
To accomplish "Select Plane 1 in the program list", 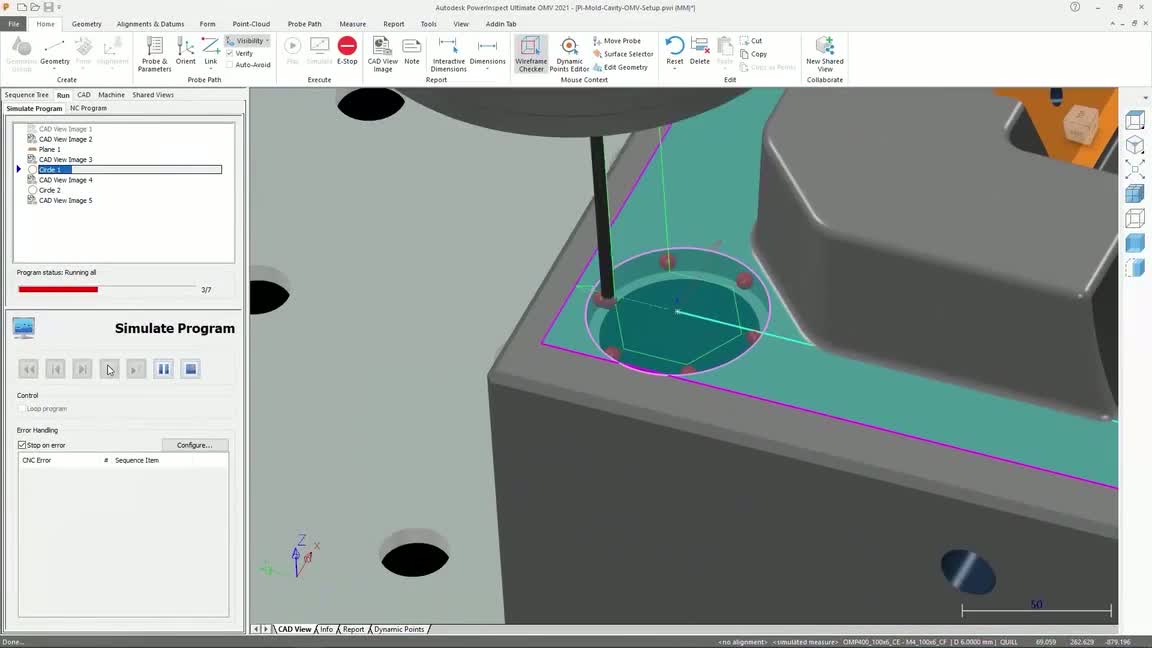I will click(x=49, y=149).
